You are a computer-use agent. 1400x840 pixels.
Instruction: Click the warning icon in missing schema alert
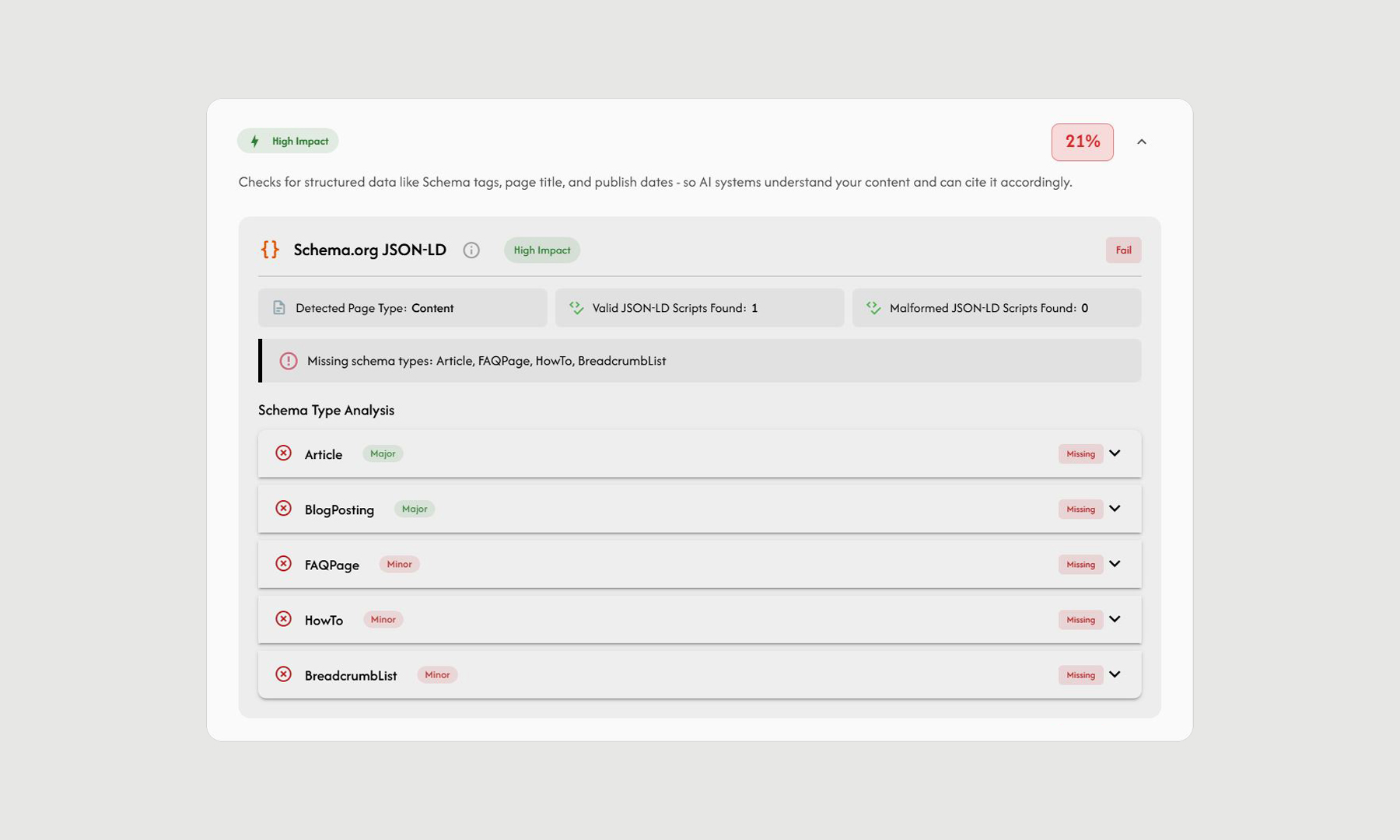pos(289,361)
